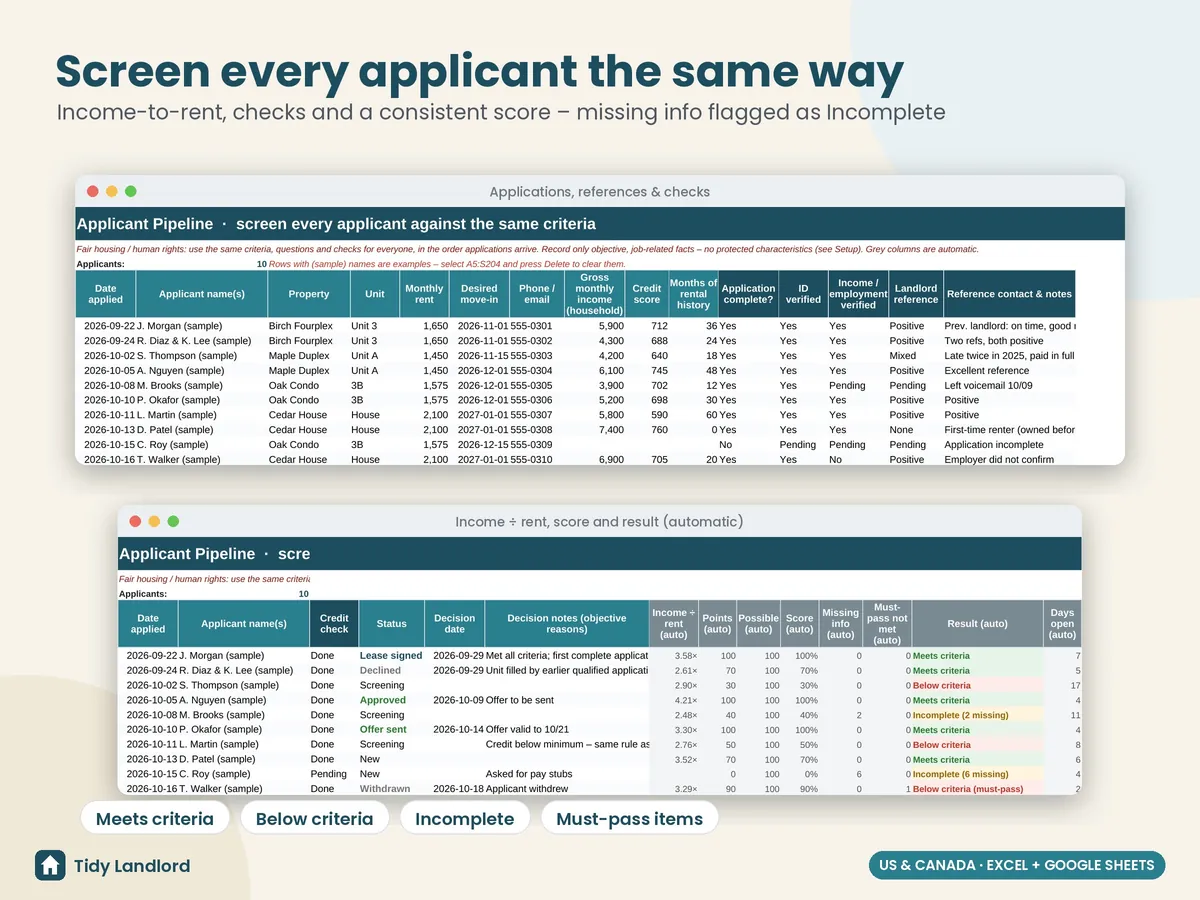Select the Unit column header

coord(375,294)
